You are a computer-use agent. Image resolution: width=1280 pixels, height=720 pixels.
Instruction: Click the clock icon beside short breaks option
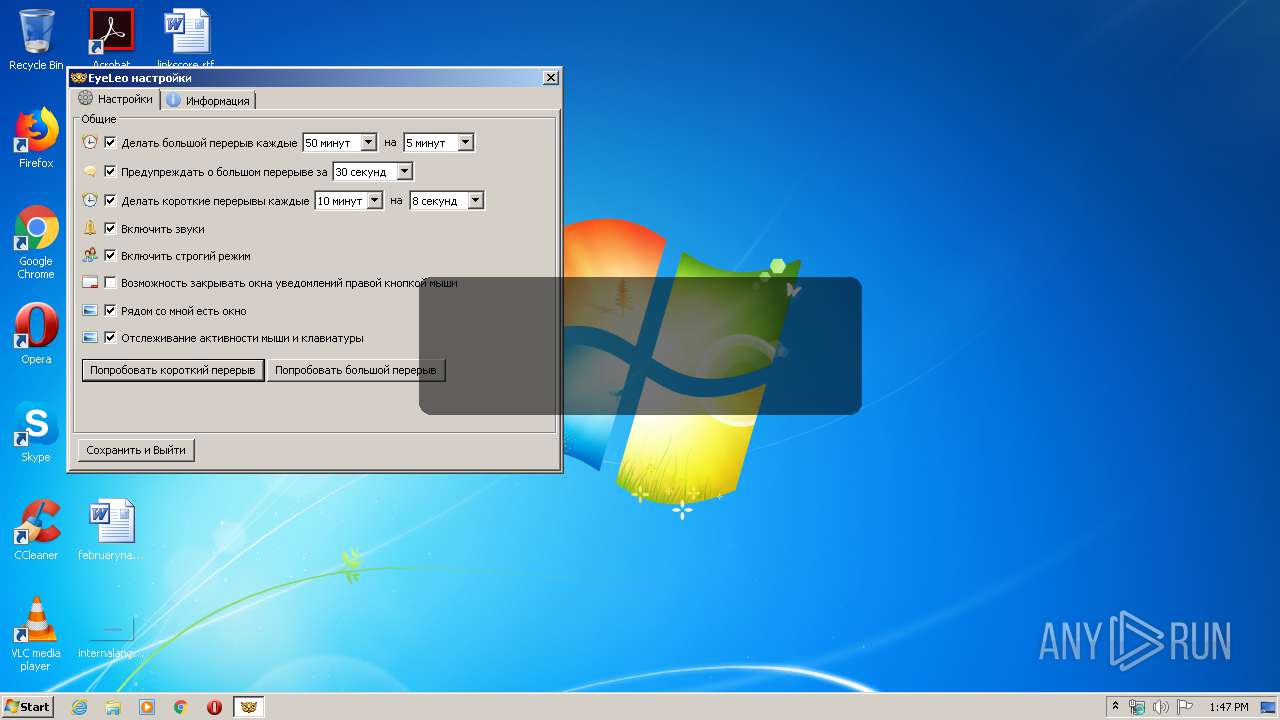[90, 200]
